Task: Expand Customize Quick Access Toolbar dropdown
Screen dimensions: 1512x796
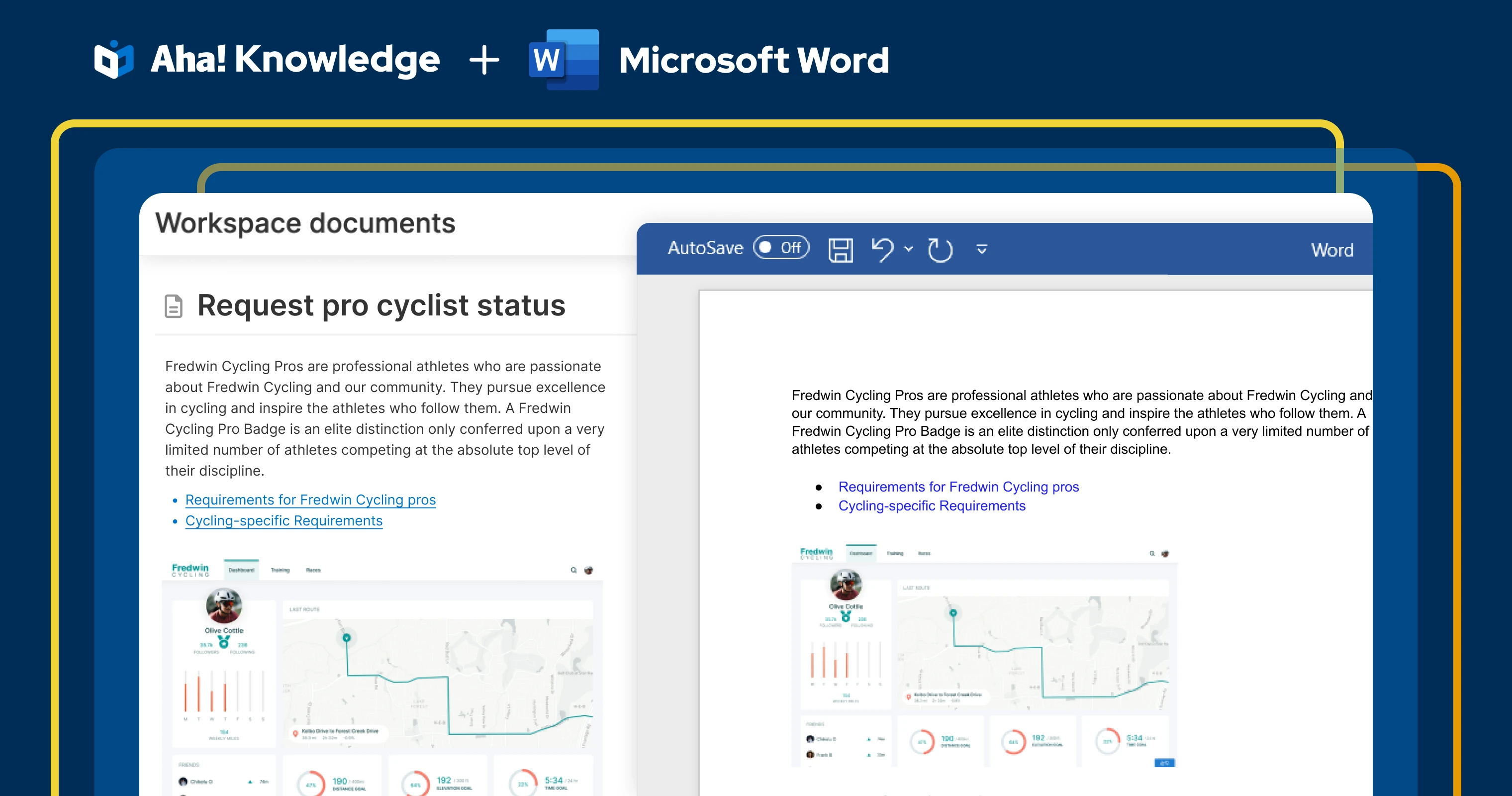Action: [981, 249]
